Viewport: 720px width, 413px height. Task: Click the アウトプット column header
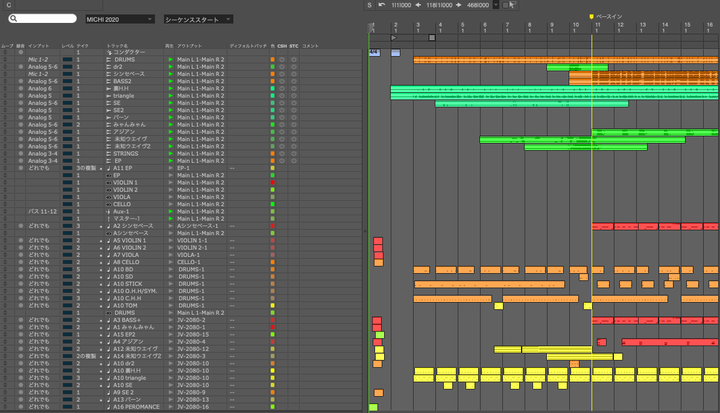pyautogui.click(x=192, y=45)
